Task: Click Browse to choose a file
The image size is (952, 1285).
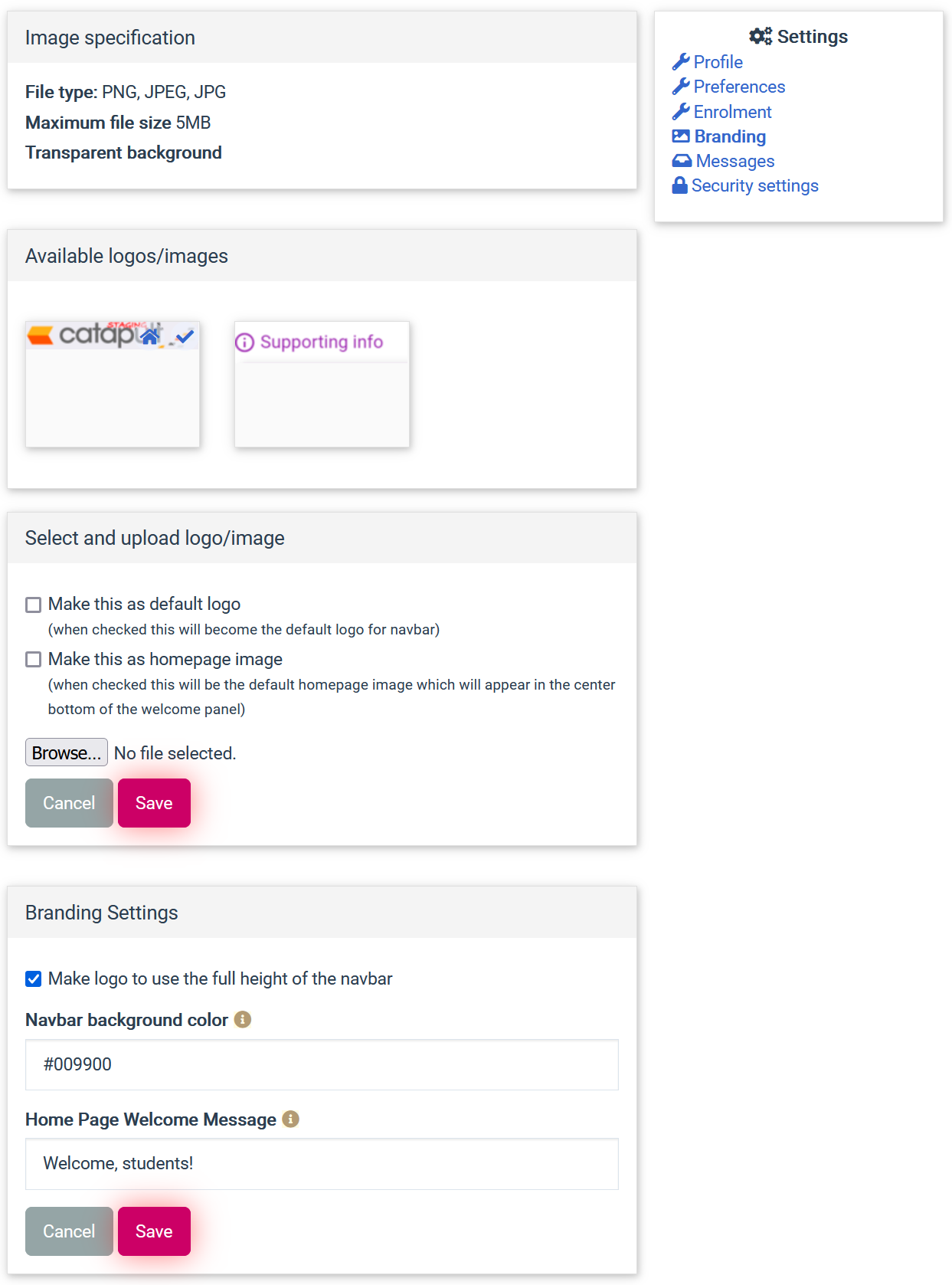Action: click(66, 752)
